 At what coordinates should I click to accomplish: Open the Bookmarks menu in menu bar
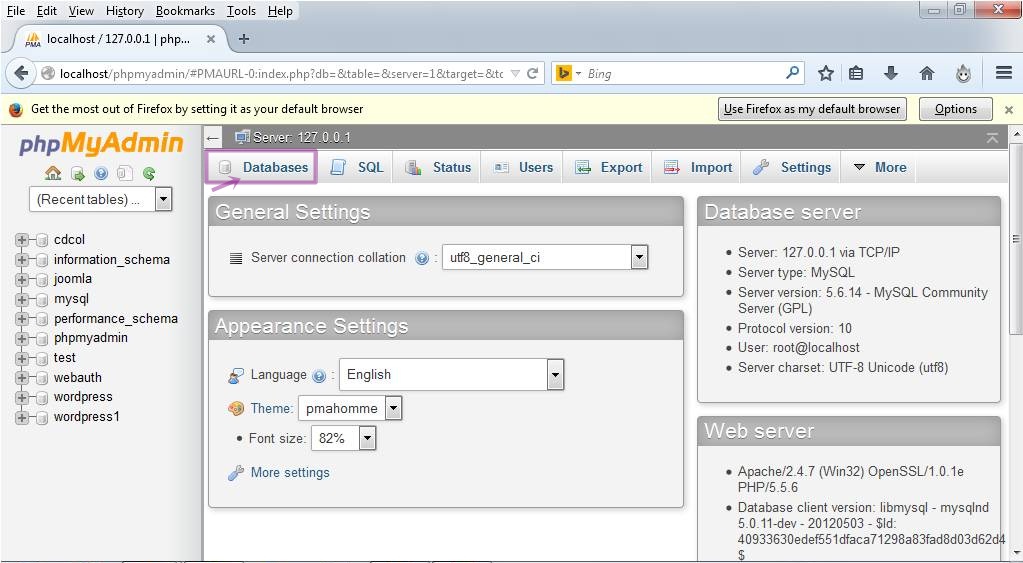(x=185, y=11)
